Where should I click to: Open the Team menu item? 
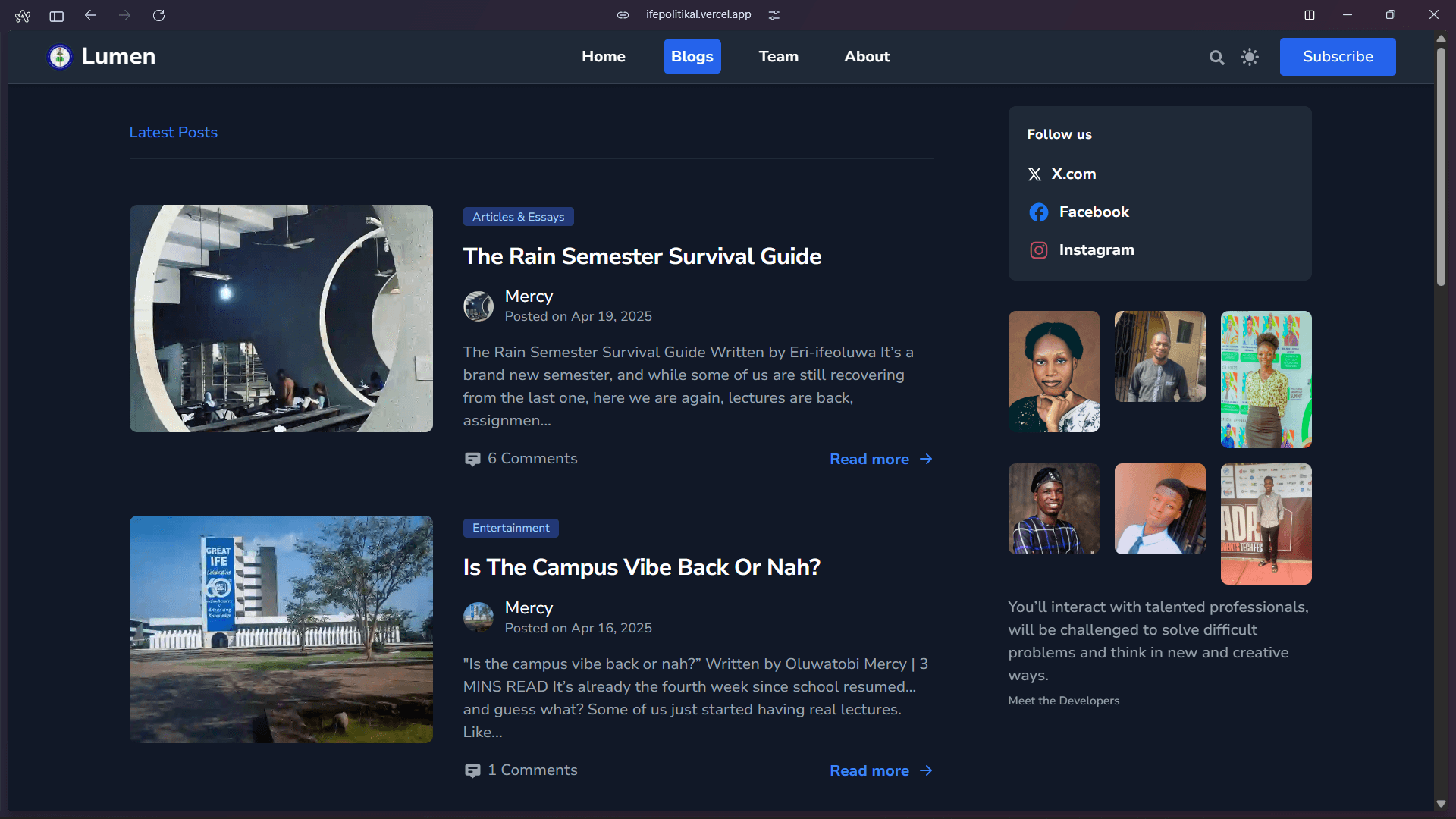tap(778, 57)
